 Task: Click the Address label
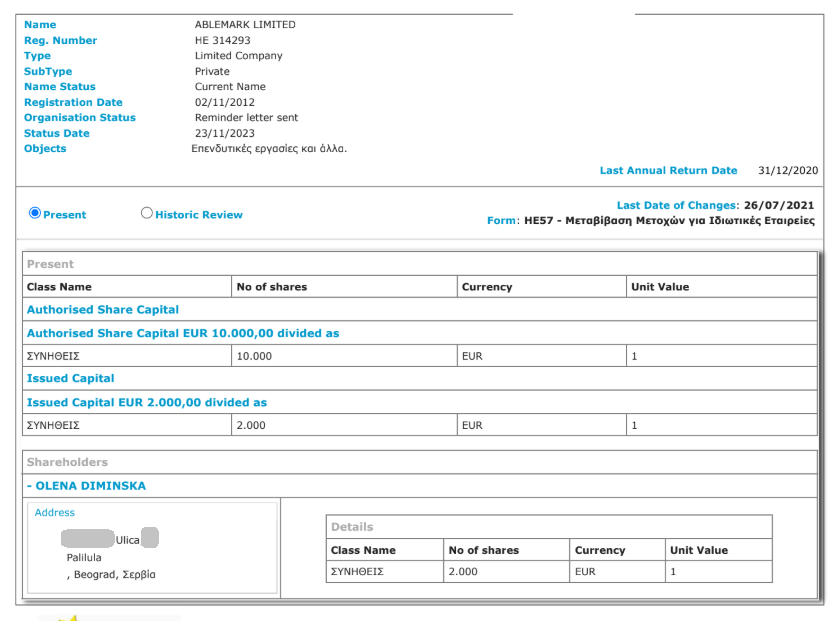(x=55, y=512)
